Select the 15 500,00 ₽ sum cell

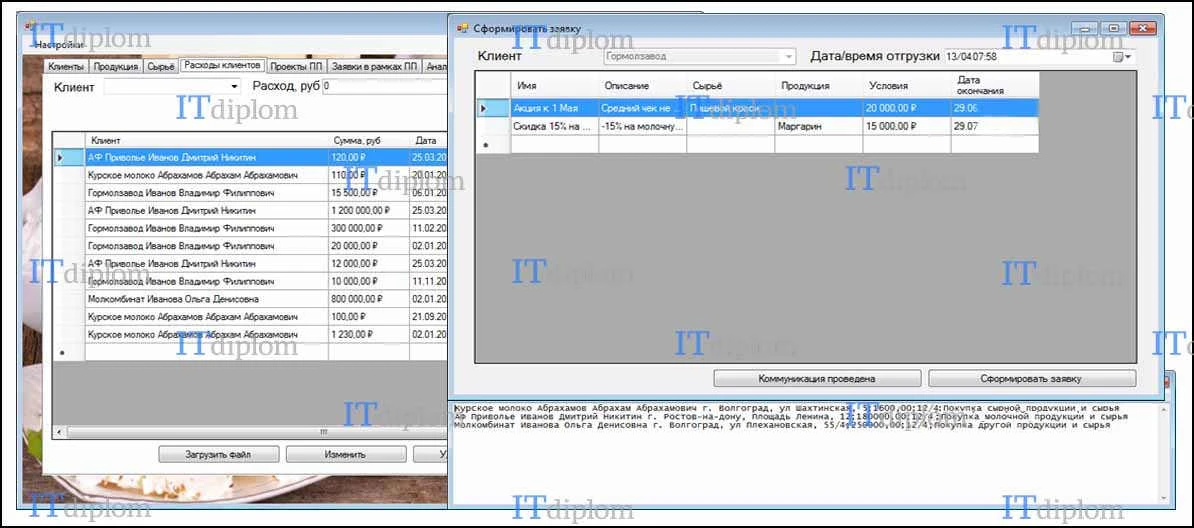coord(369,193)
